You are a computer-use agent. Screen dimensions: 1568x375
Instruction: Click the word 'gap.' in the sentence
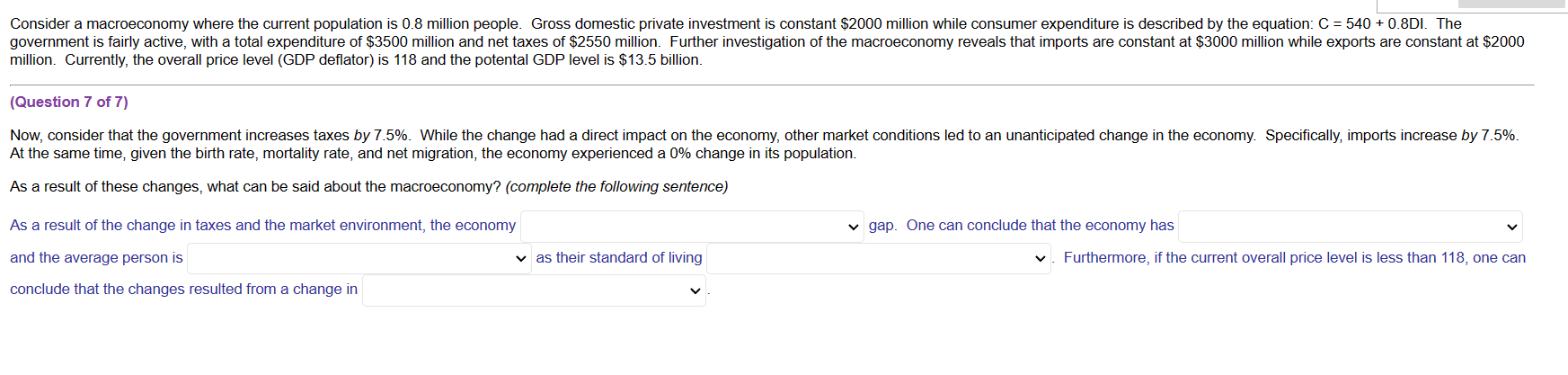coord(882,226)
